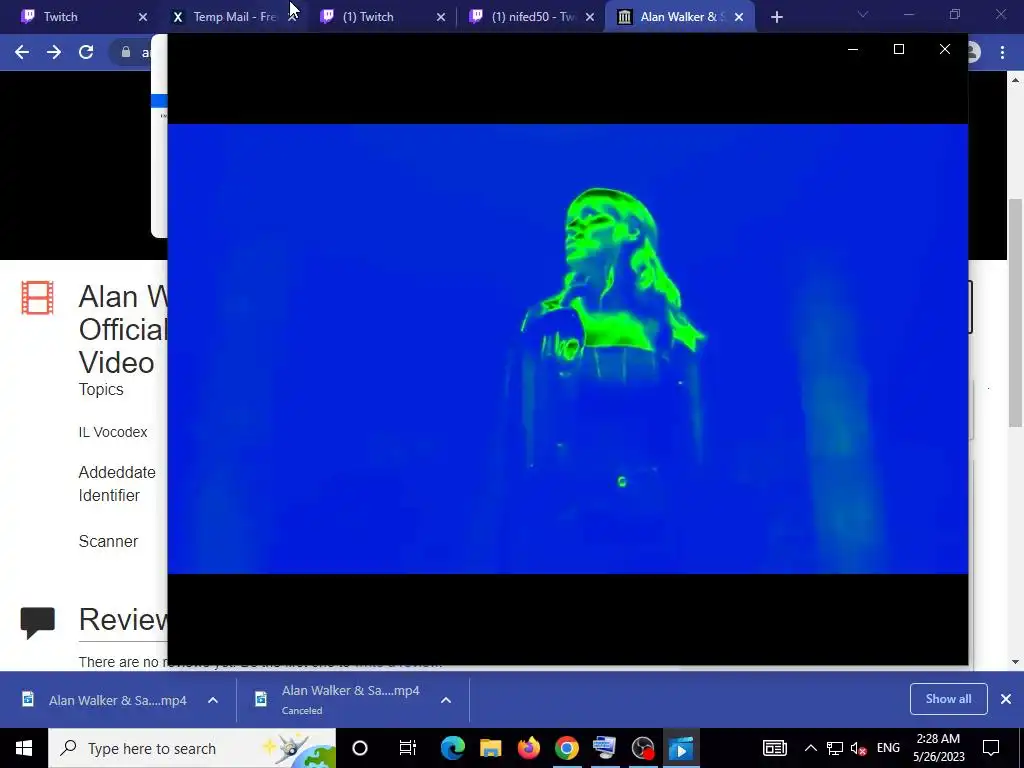
Task: Close the Temp Mail tab
Action: 293,17
